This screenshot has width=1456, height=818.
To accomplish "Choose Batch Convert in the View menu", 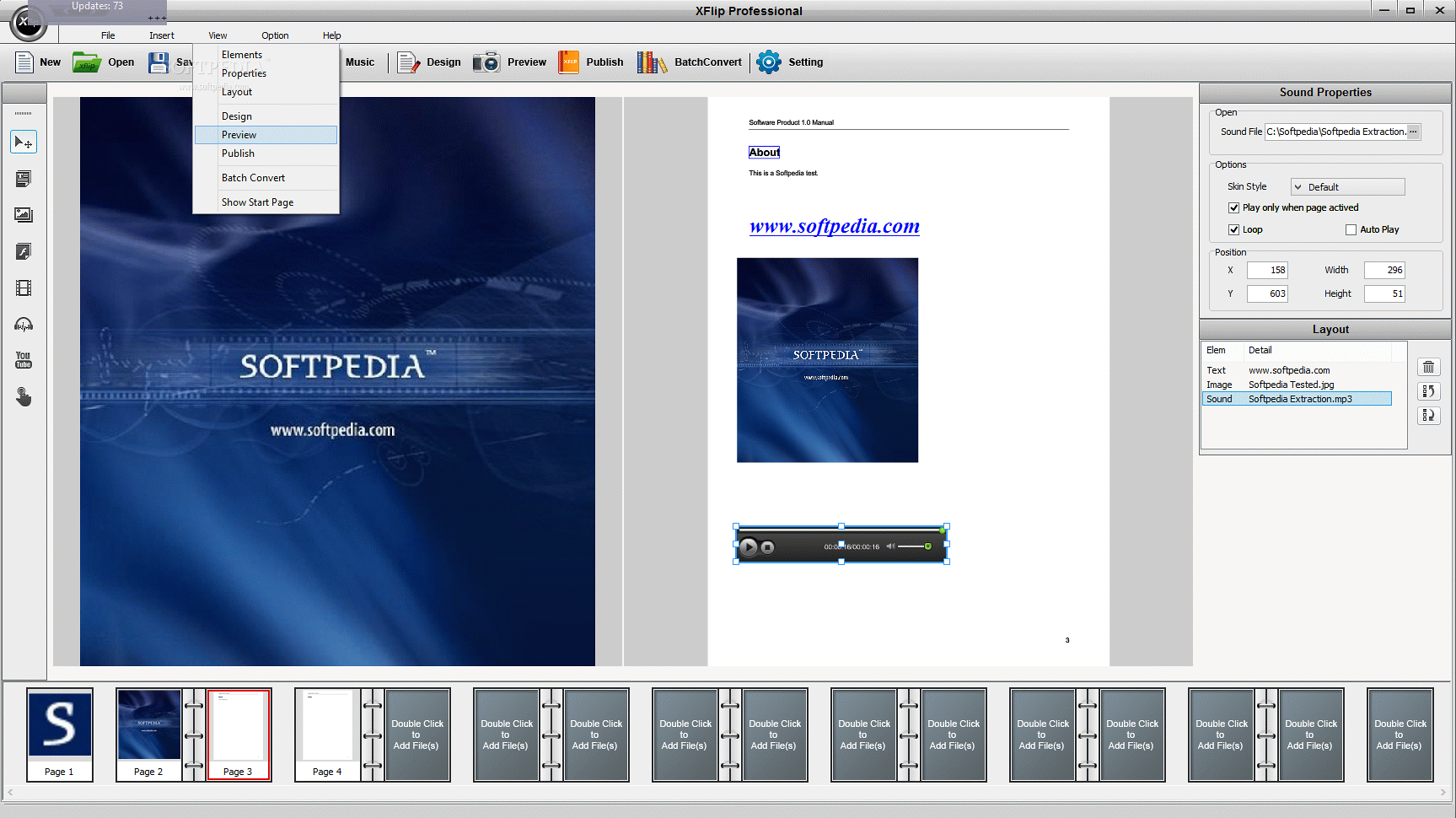I will (x=266, y=178).
